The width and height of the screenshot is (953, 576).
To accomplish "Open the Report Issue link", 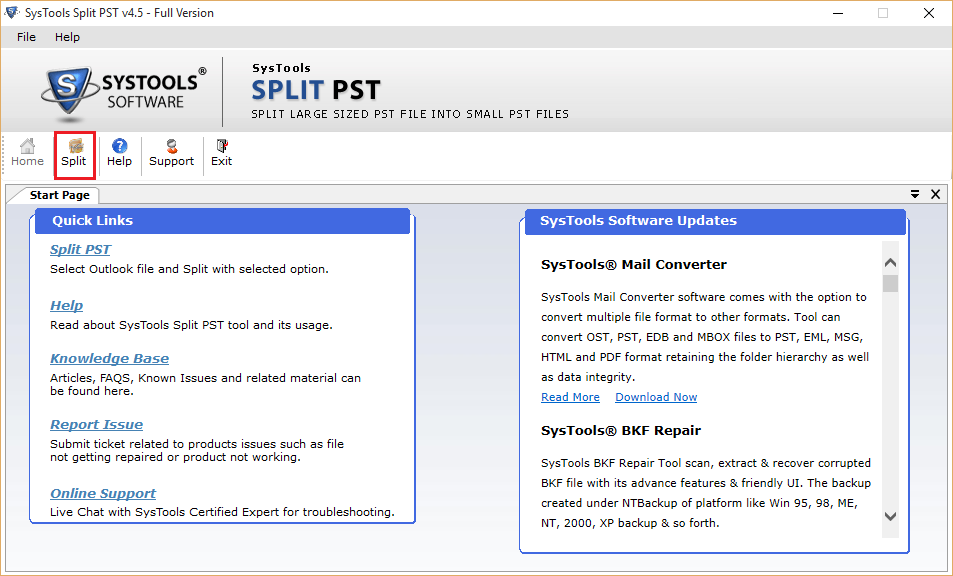I will coord(97,425).
